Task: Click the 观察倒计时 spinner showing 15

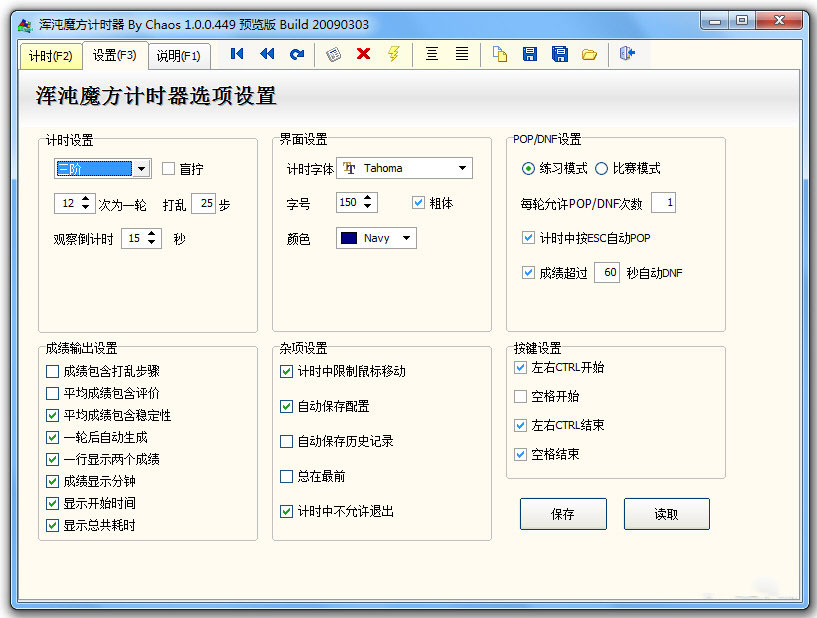Action: click(141, 238)
